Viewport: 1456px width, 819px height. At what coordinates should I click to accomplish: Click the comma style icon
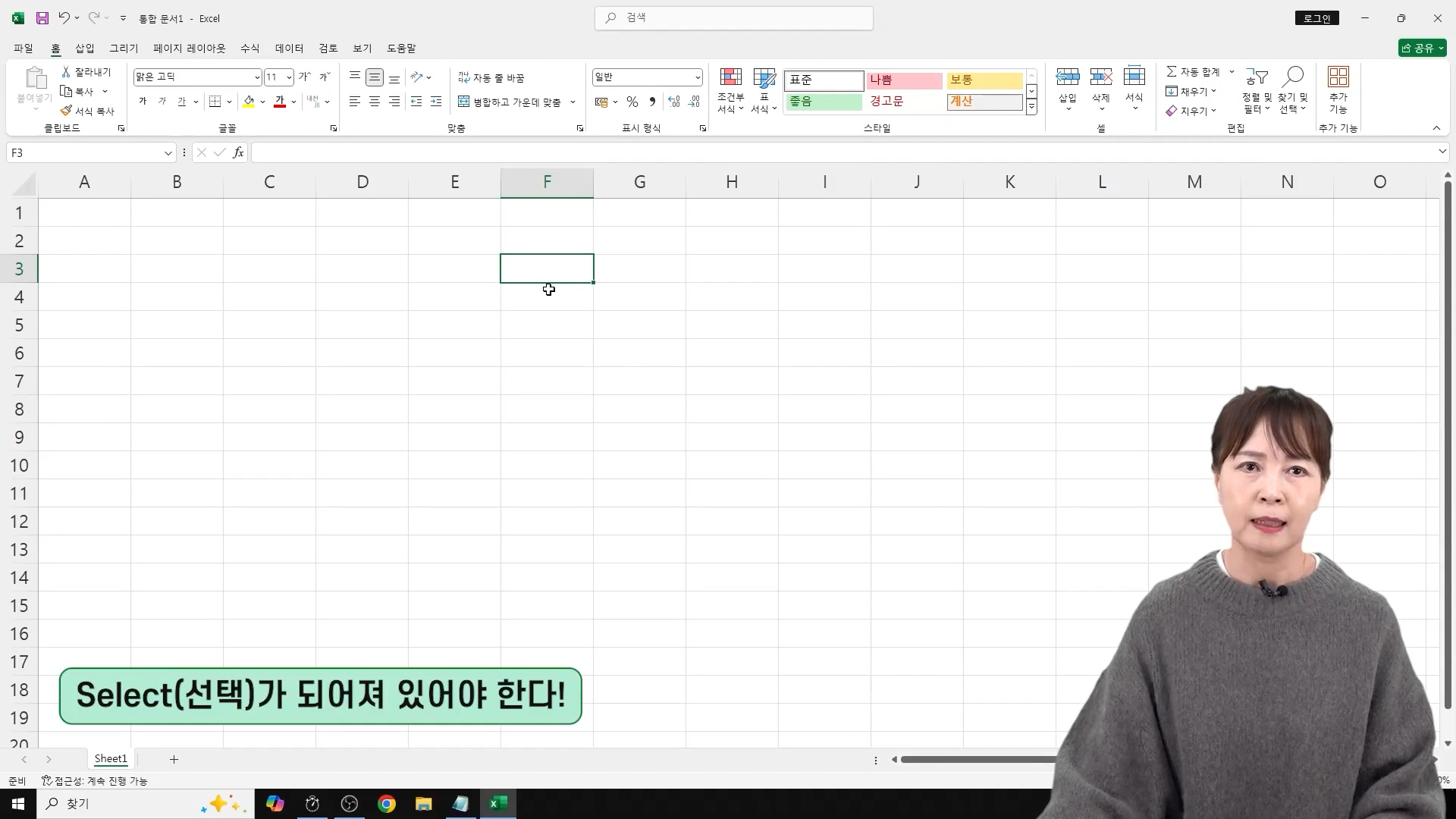652,101
